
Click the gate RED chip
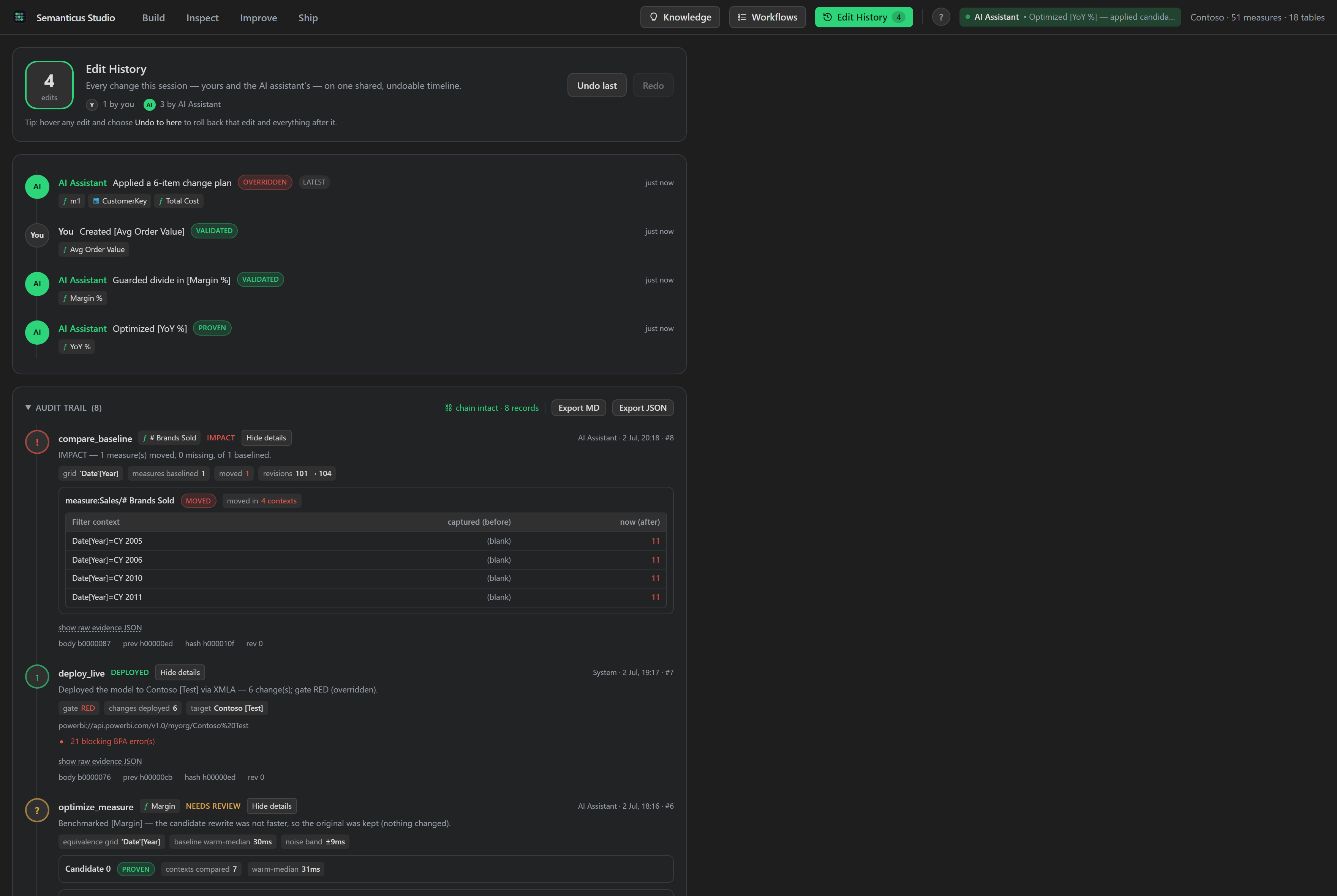click(x=79, y=708)
